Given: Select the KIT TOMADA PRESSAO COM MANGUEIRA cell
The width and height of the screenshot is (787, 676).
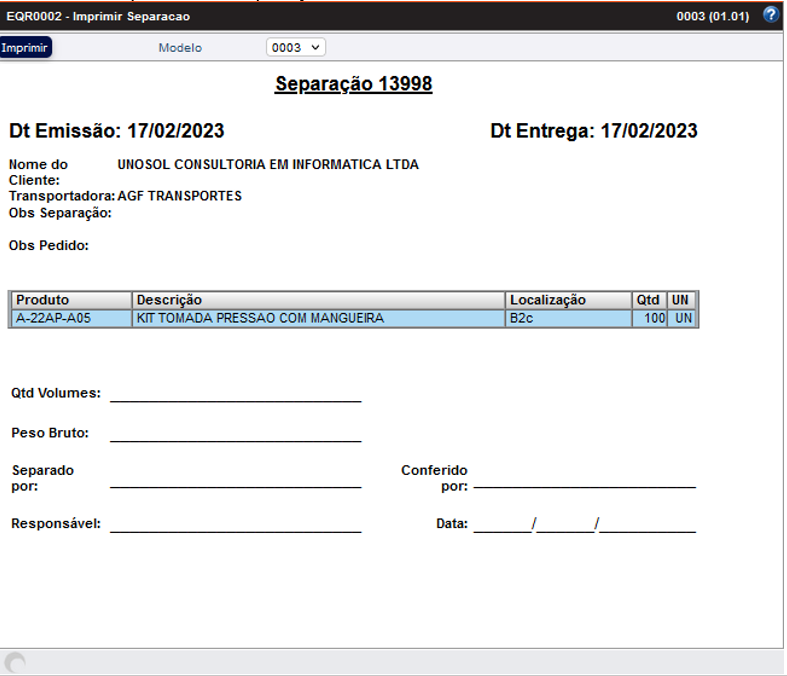Looking at the screenshot, I should 318,318.
